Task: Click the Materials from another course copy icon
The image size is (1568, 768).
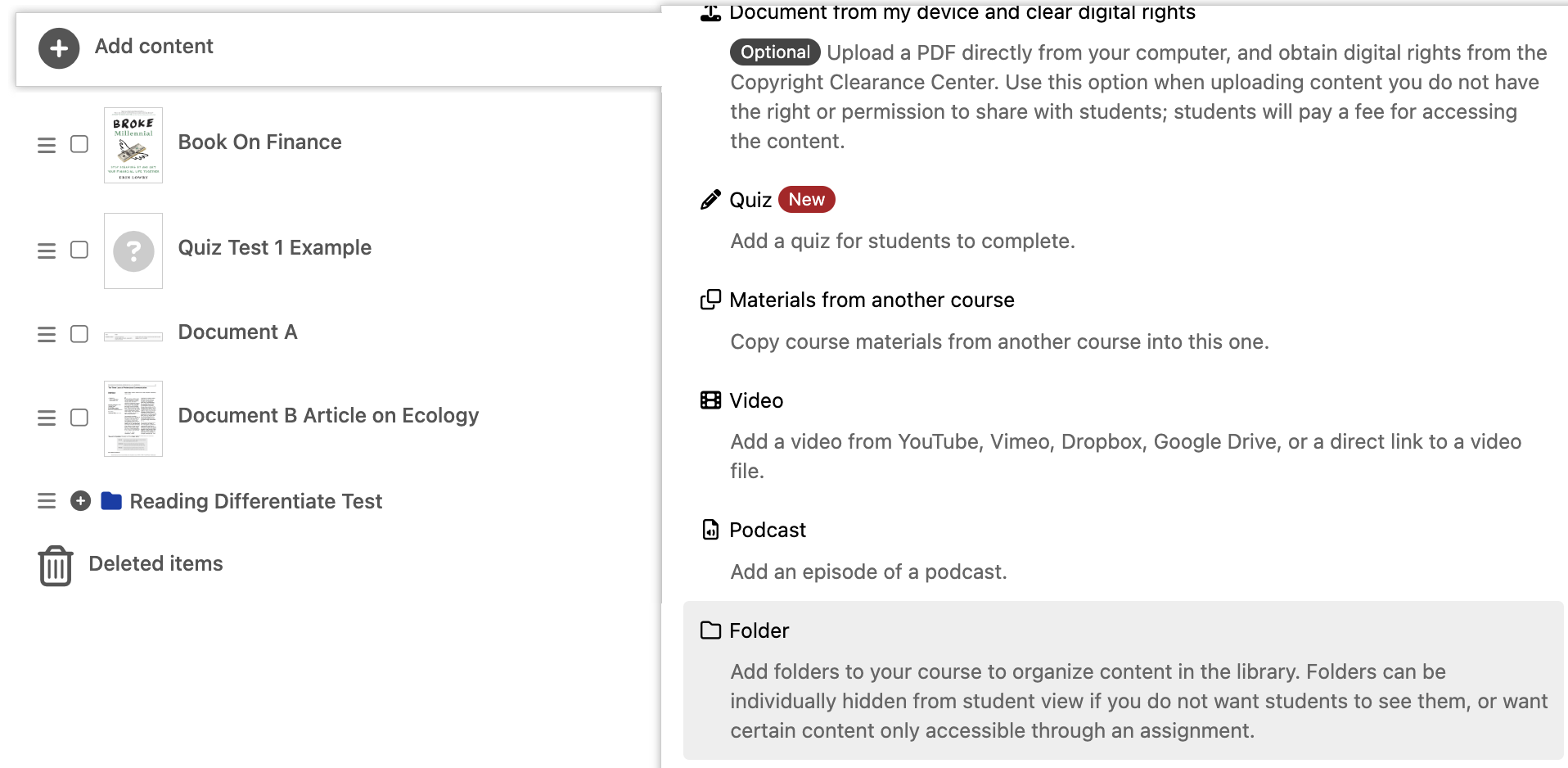Action: 710,300
